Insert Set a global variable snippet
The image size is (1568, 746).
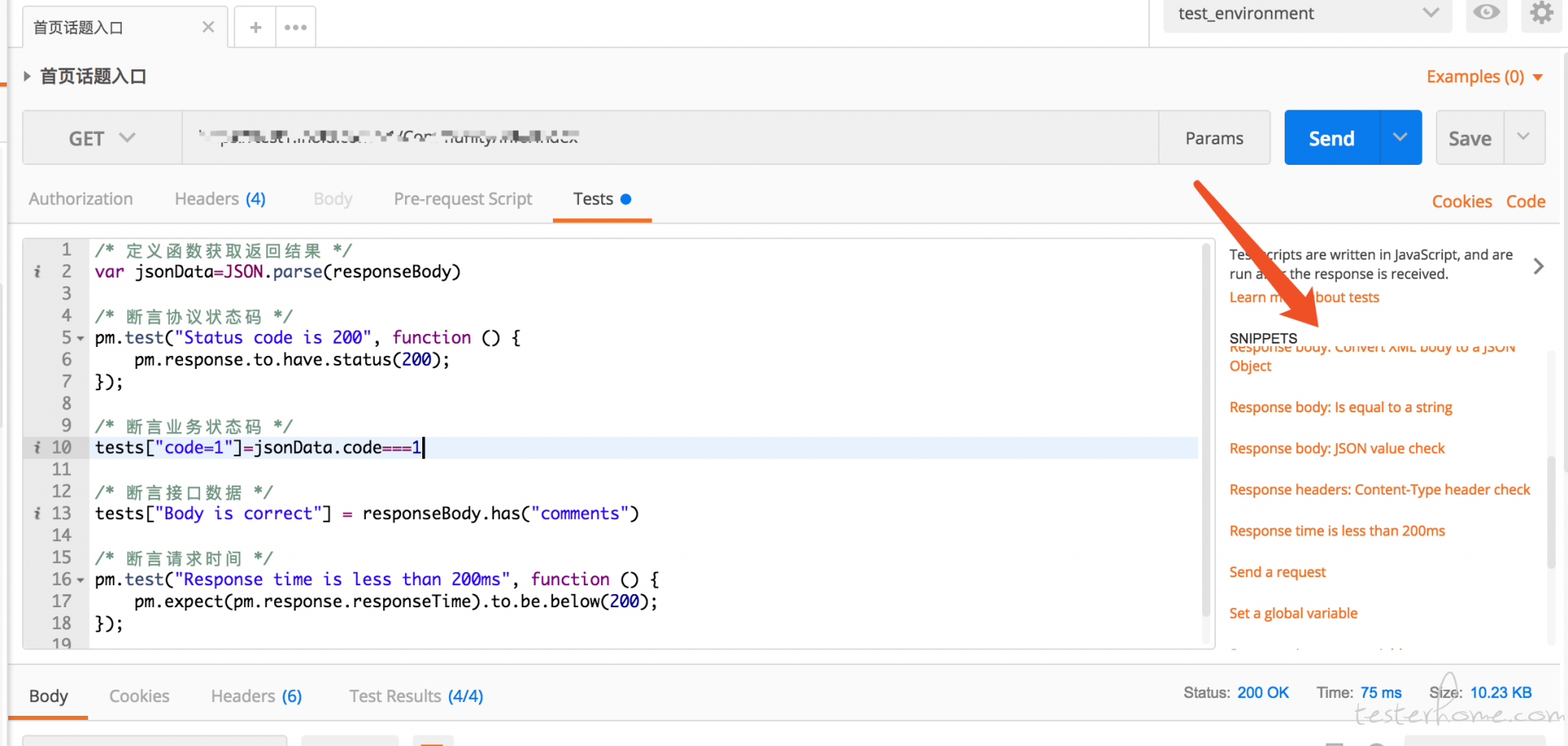pos(1294,614)
